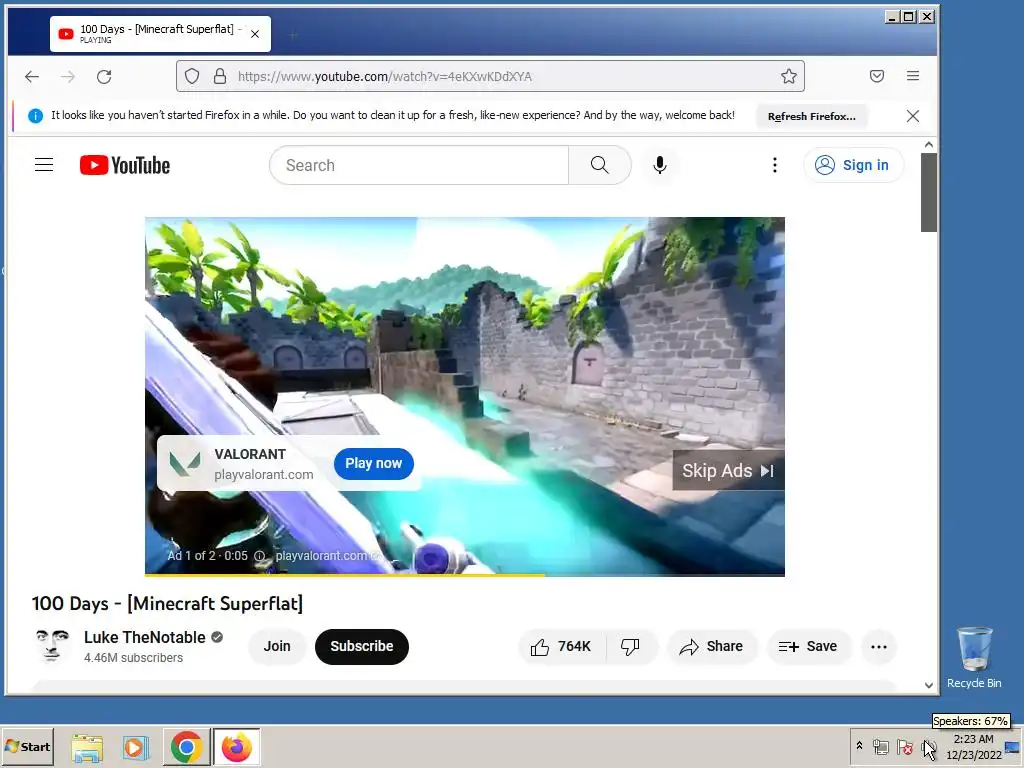Image resolution: width=1024 pixels, height=768 pixels.
Task: Click the vertical scrollbar thumb
Action: 929,192
